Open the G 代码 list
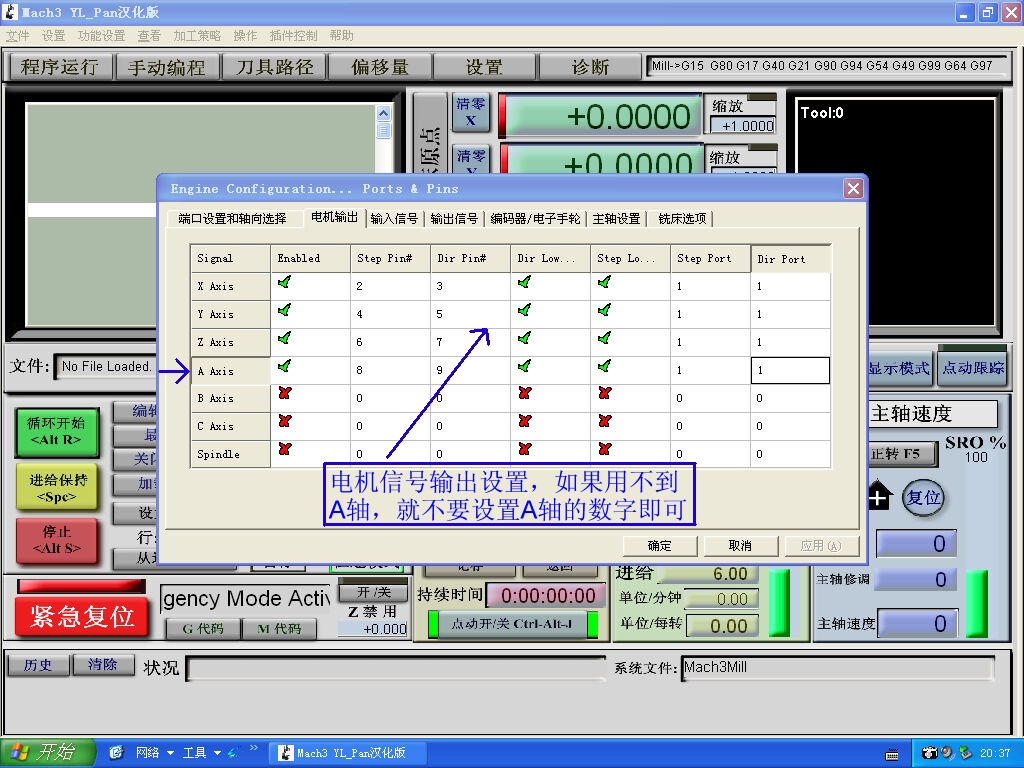The height and width of the screenshot is (768, 1024). [202, 628]
